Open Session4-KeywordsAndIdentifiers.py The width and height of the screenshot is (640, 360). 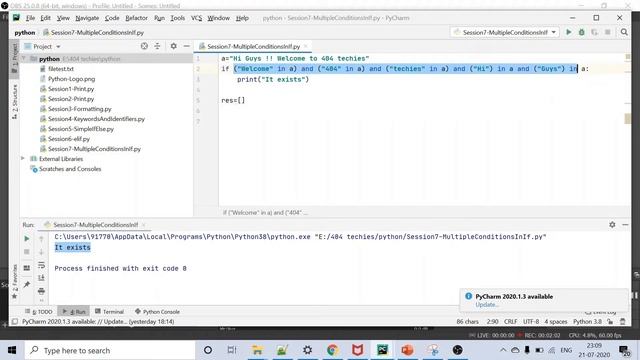[x=96, y=119]
